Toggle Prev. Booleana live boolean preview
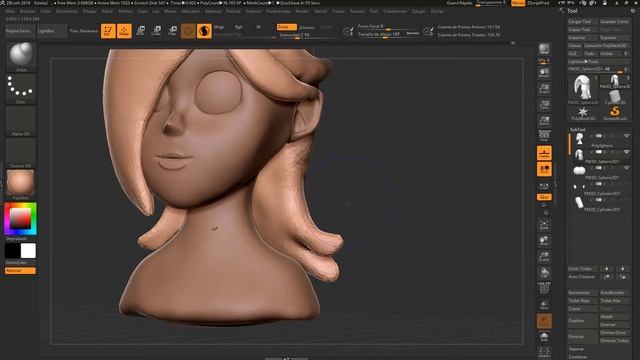 pyautogui.click(x=83, y=31)
